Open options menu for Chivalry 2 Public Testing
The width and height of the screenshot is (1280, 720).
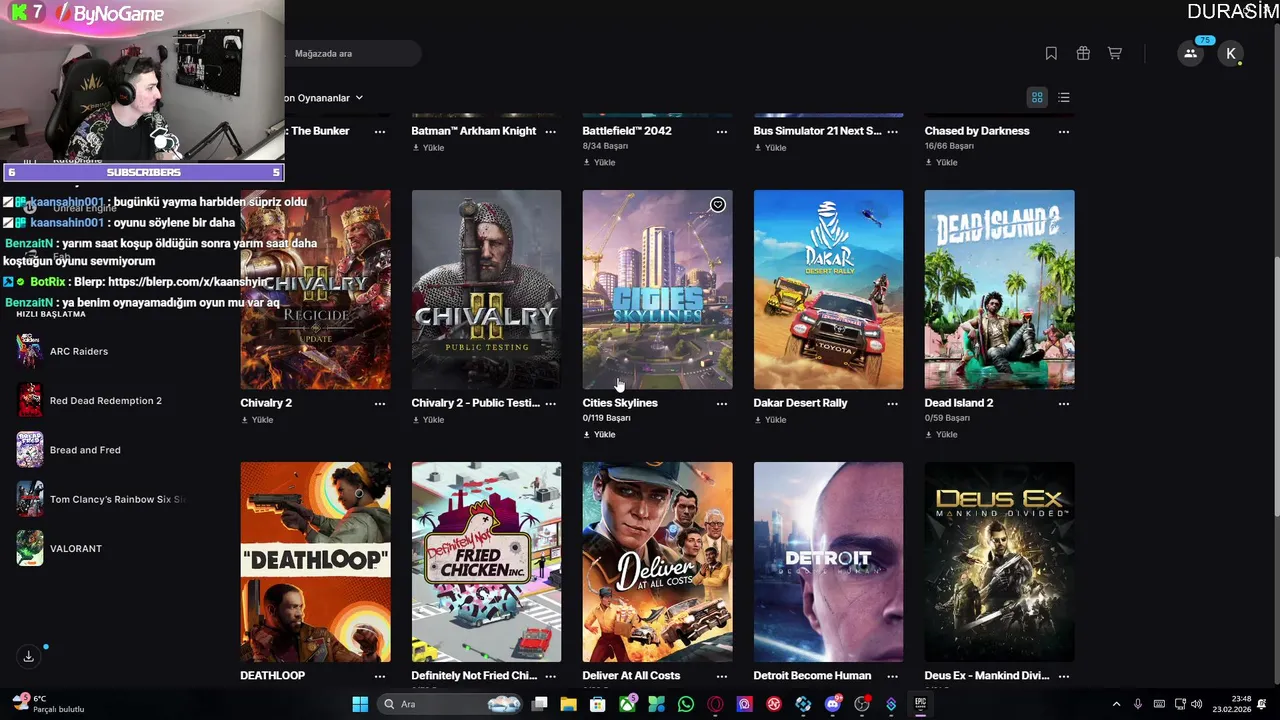point(551,403)
